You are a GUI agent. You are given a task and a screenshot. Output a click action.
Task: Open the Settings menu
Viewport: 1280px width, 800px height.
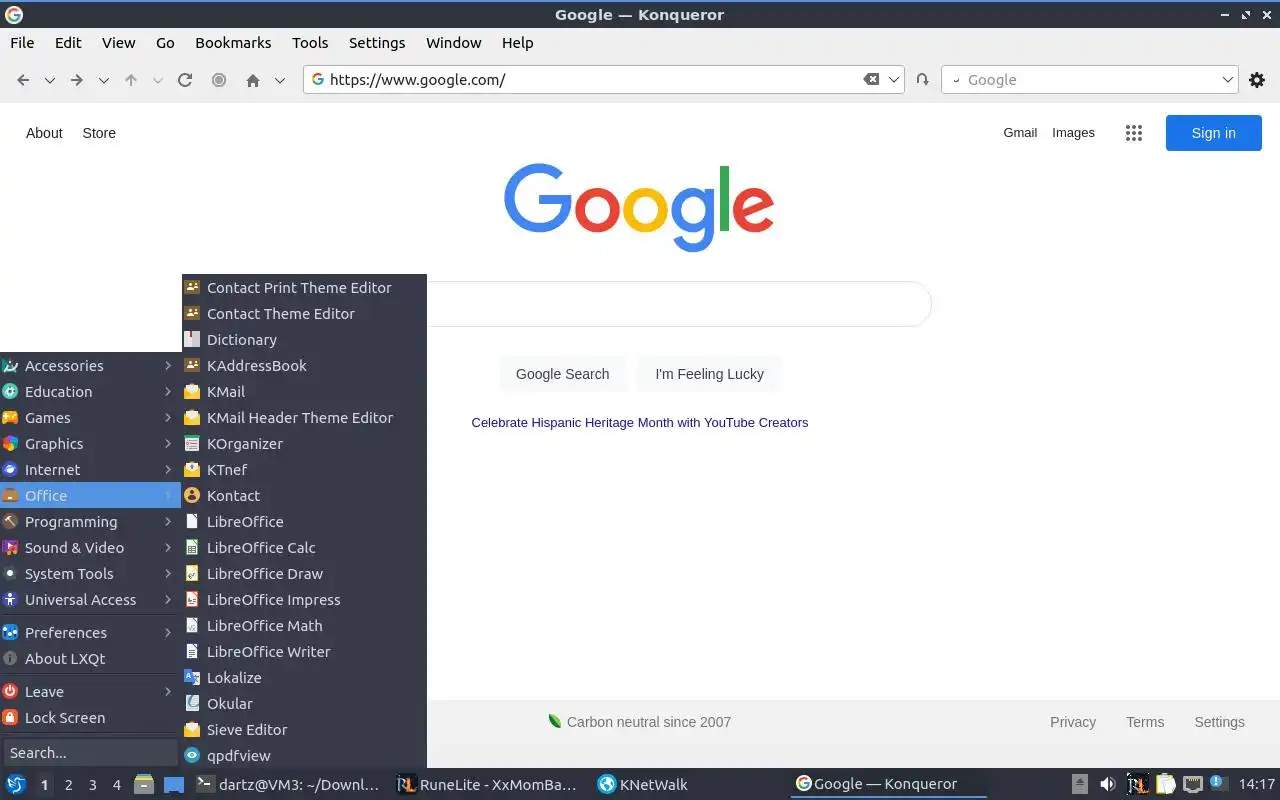pos(377,43)
